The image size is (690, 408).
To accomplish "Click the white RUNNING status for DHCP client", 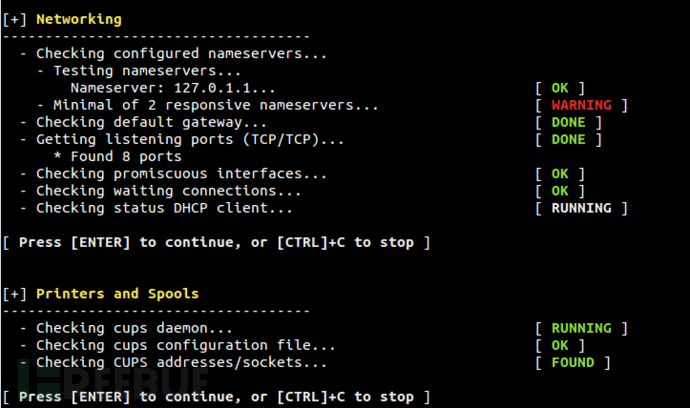I will pyautogui.click(x=581, y=208).
